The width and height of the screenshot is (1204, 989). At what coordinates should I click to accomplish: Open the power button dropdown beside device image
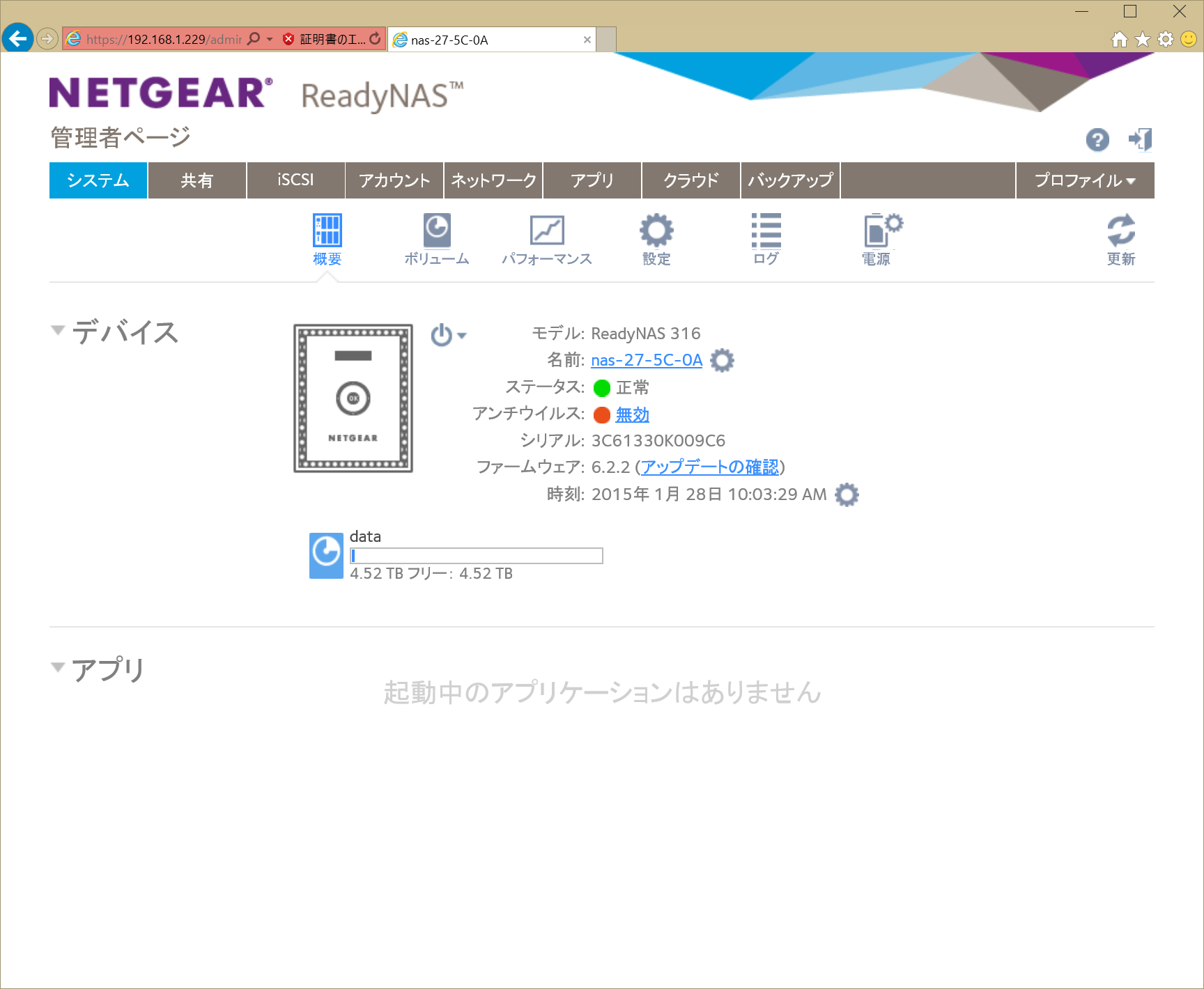coord(448,336)
